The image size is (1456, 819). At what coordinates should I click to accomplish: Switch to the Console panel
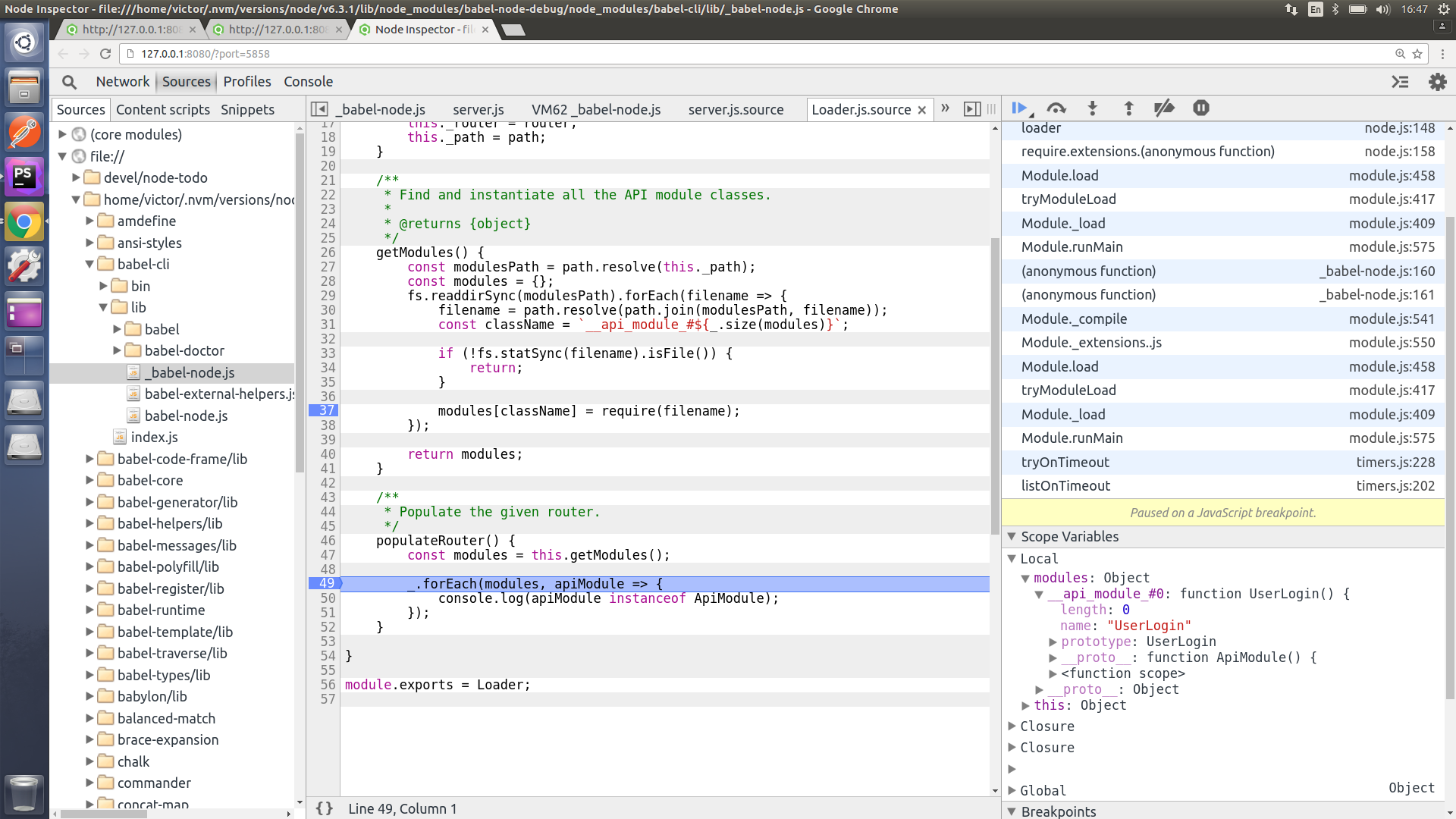point(308,82)
